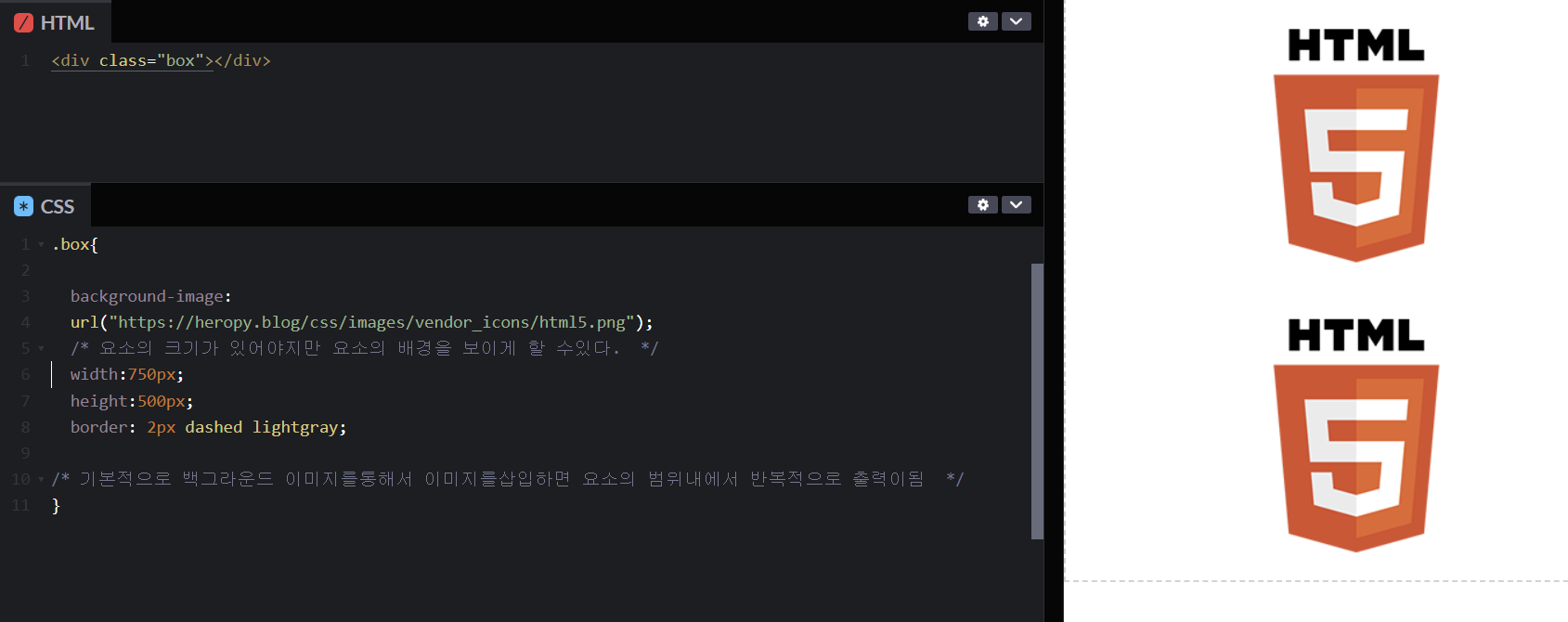The width and height of the screenshot is (1568, 622).
Task: Click the red HTML slash icon
Action: 23,23
